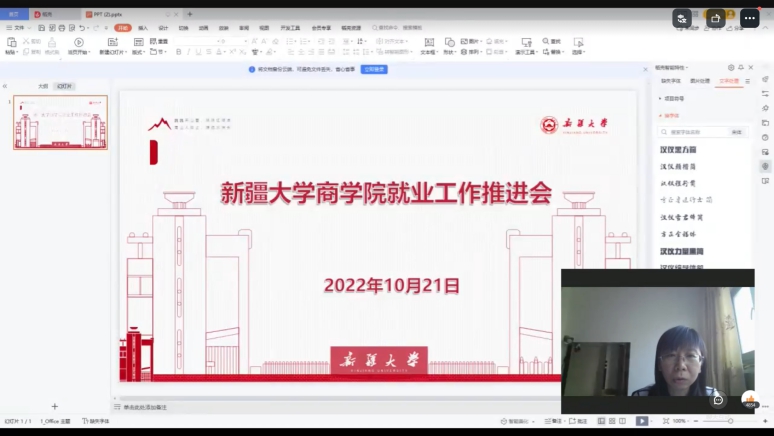Click the font color A swatch
This screenshot has height=436, width=774.
[x=219, y=52]
